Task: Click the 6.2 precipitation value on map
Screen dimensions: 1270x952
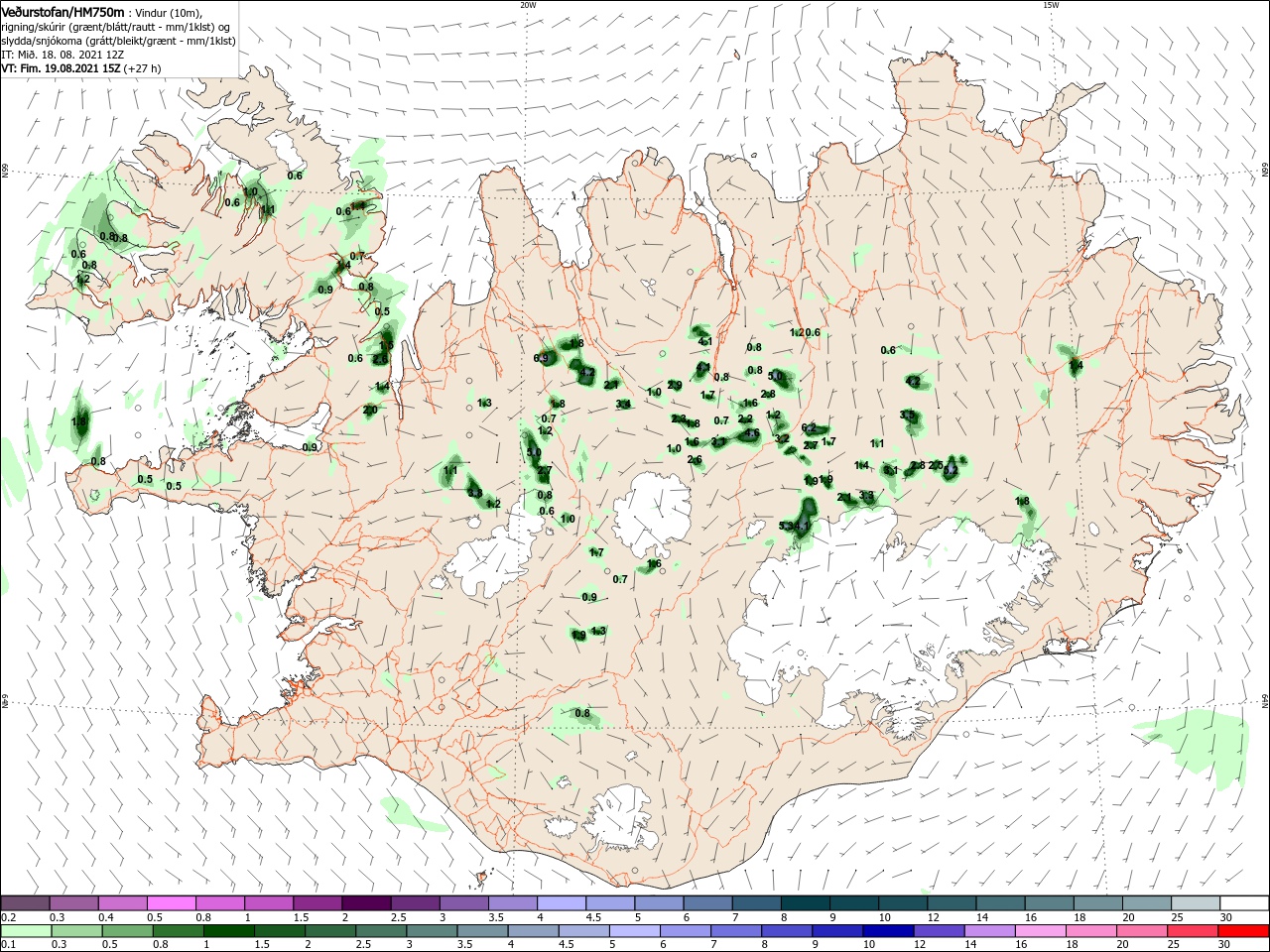Action: (x=809, y=428)
